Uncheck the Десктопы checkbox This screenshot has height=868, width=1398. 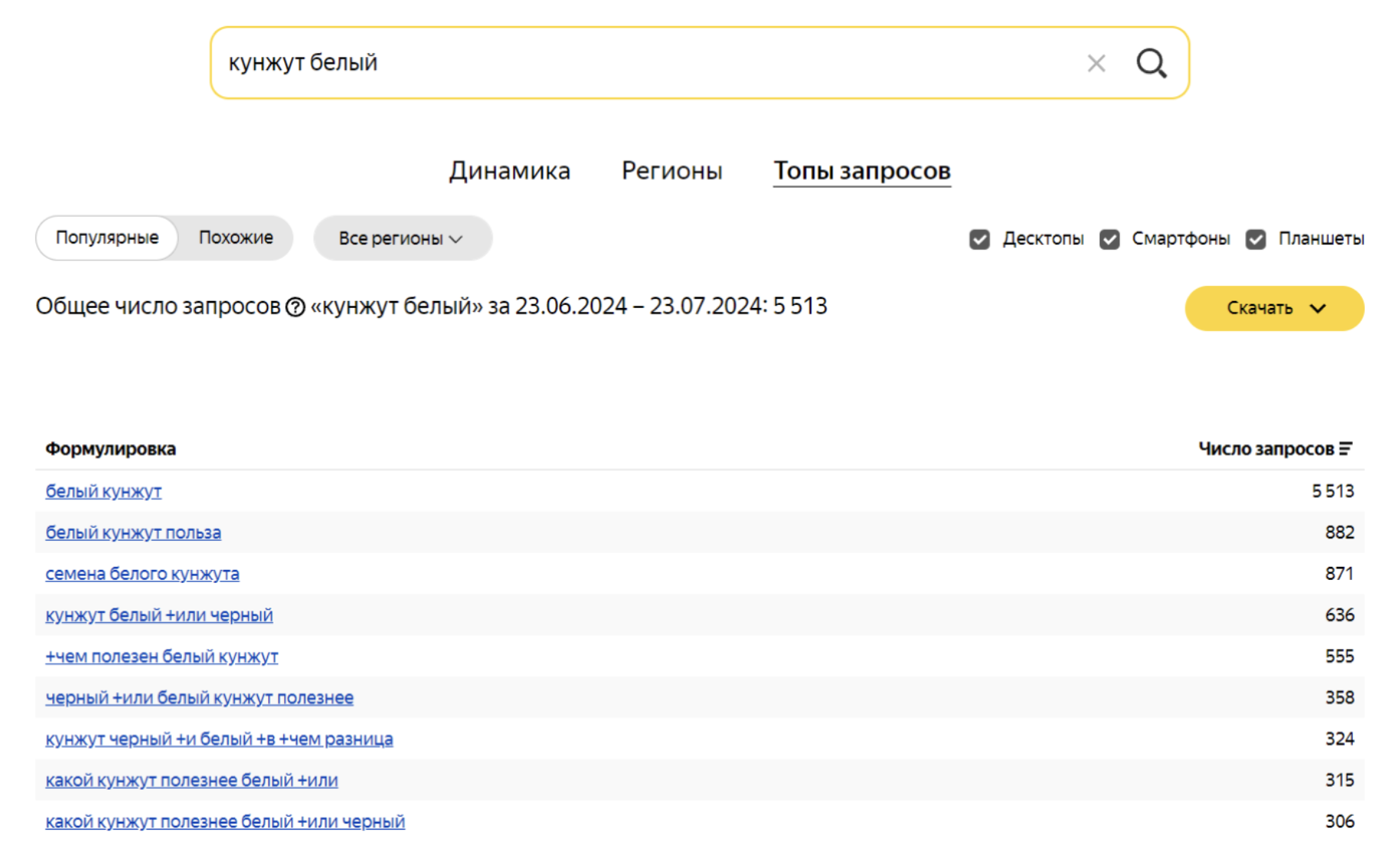(x=979, y=239)
